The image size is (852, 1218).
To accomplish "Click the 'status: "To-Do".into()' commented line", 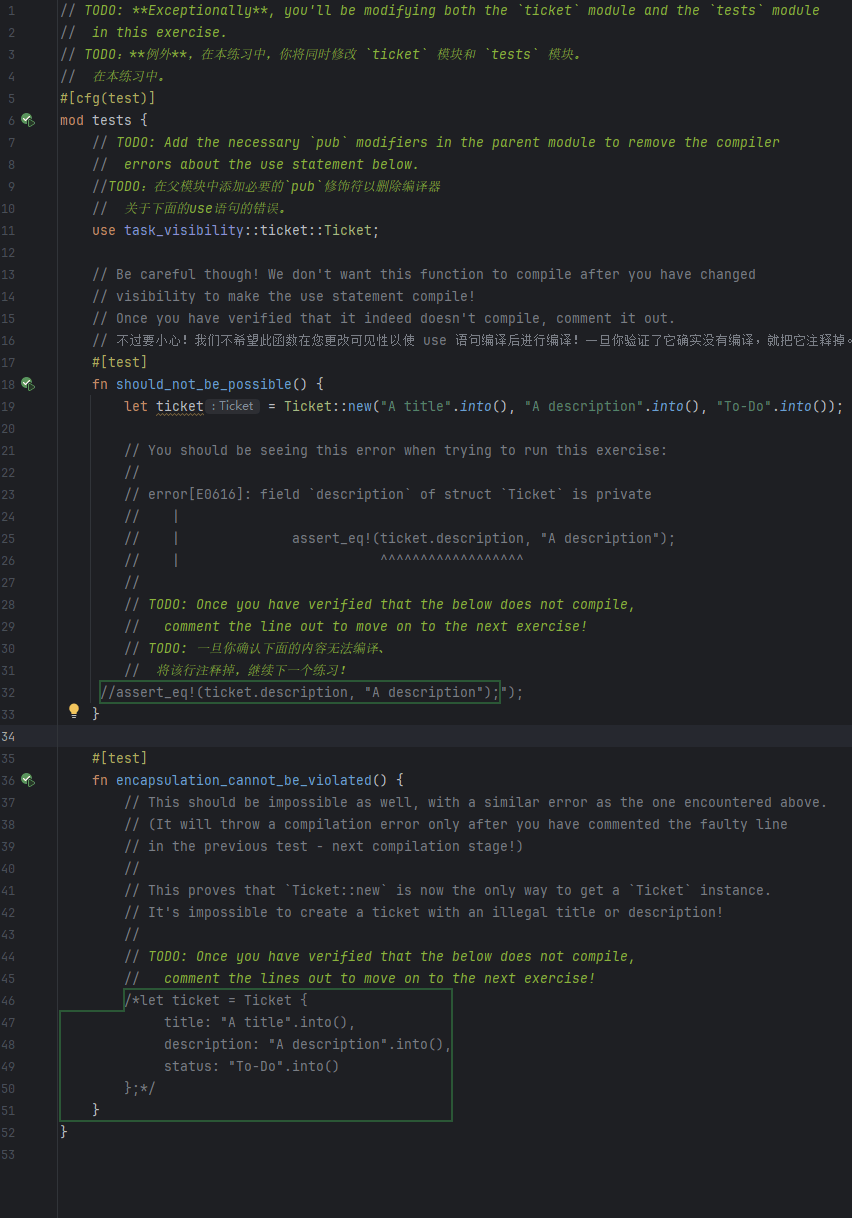I will tap(252, 1066).
